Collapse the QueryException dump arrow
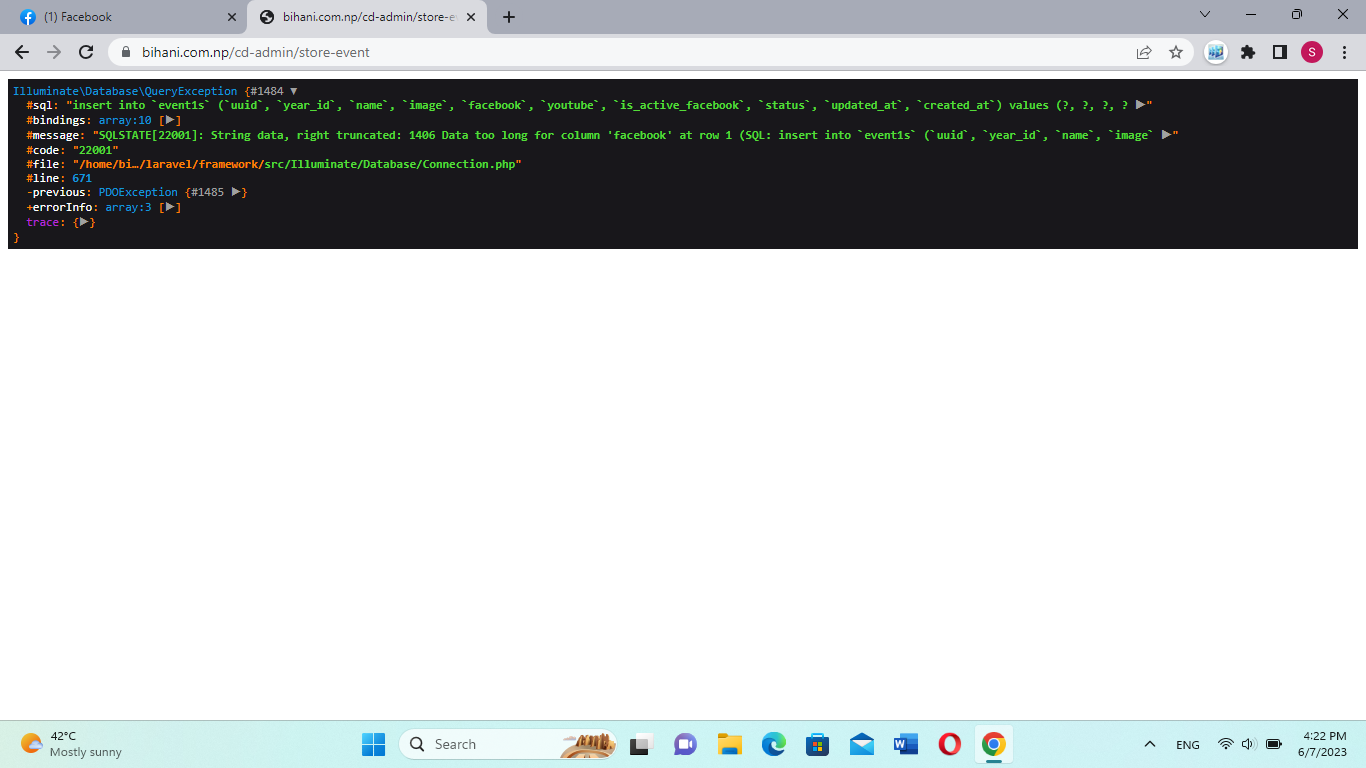 click(x=293, y=91)
